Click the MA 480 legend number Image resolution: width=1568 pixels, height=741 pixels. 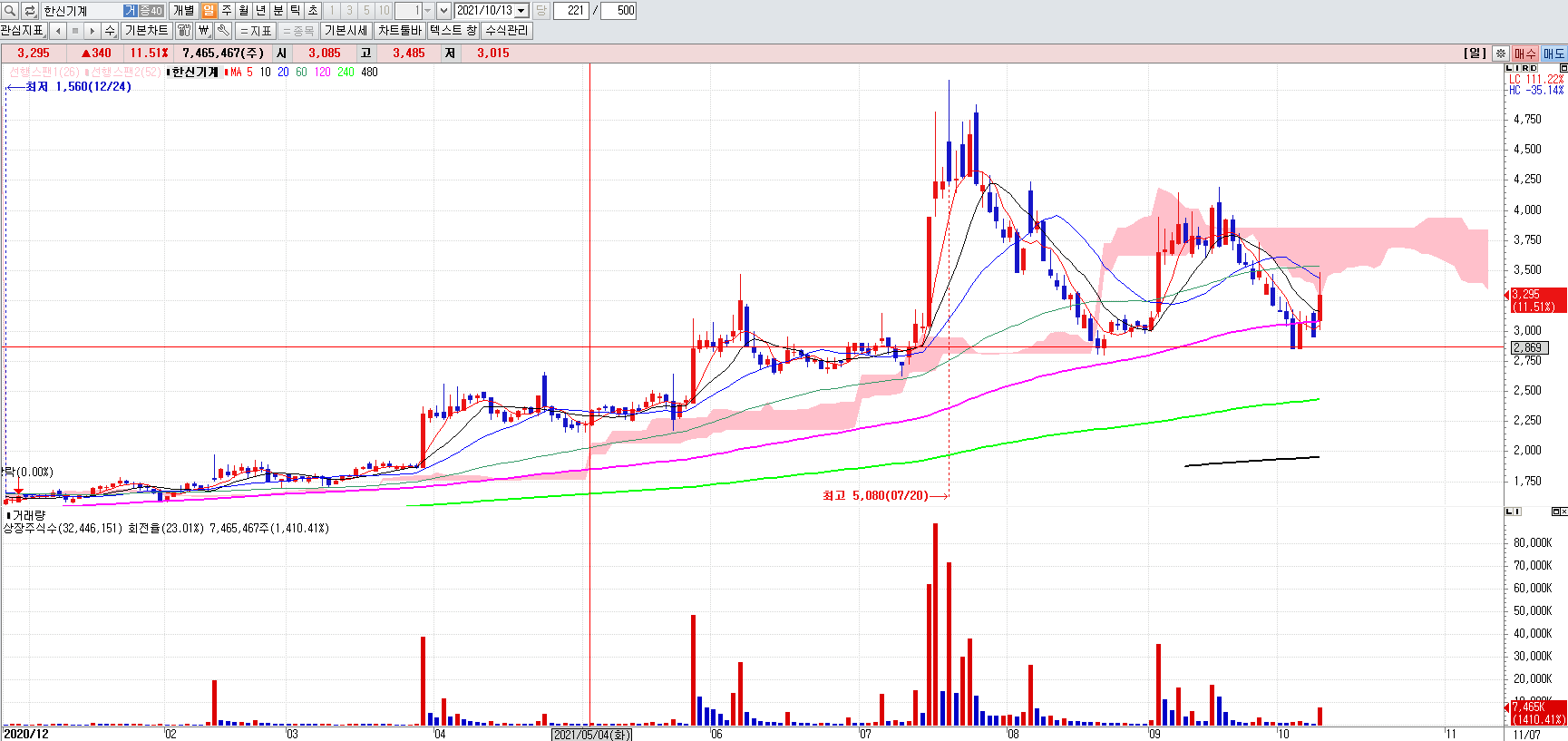[x=369, y=72]
